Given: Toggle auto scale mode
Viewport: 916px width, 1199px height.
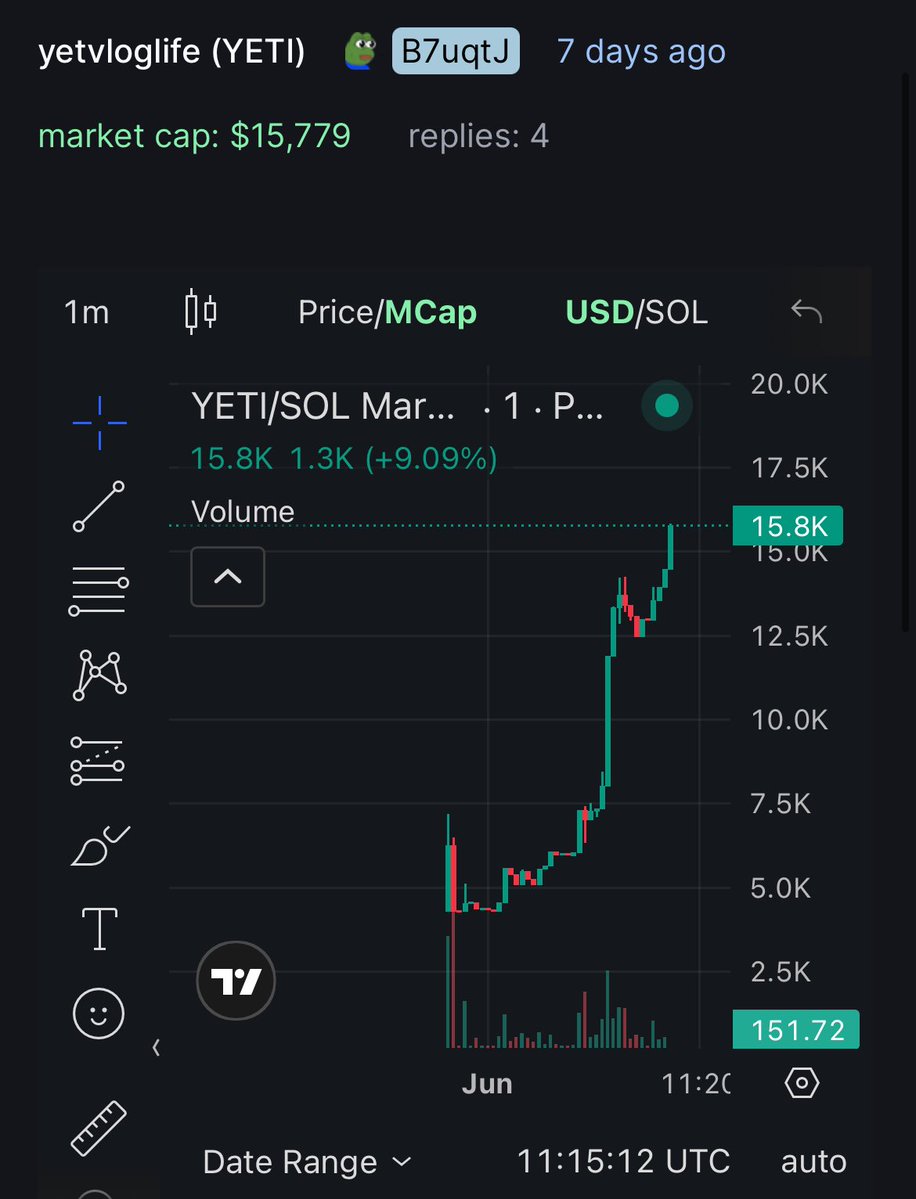Looking at the screenshot, I should (x=814, y=1162).
